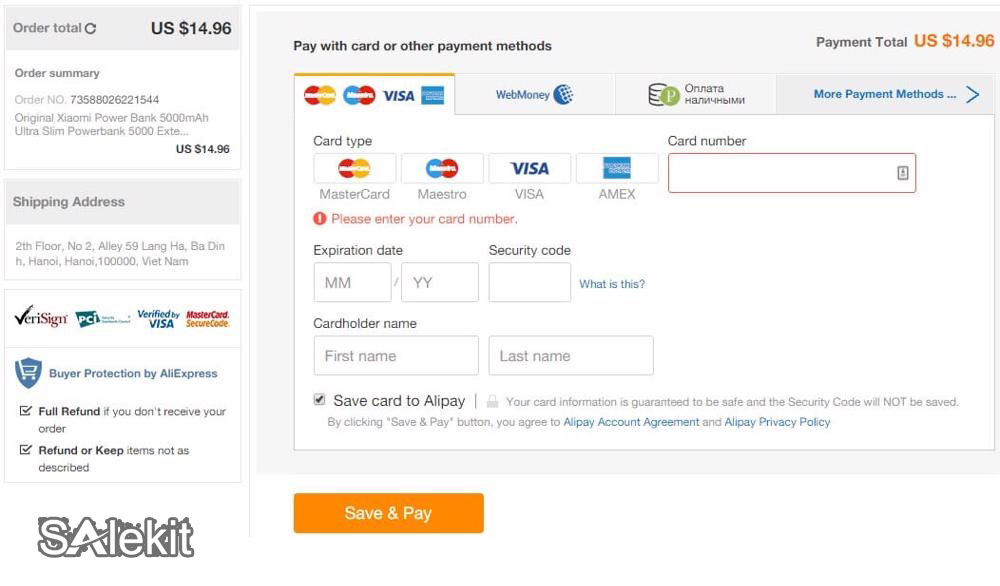Select the Maestro card type icon
Screen dimensions: 1000x586
click(x=442, y=168)
